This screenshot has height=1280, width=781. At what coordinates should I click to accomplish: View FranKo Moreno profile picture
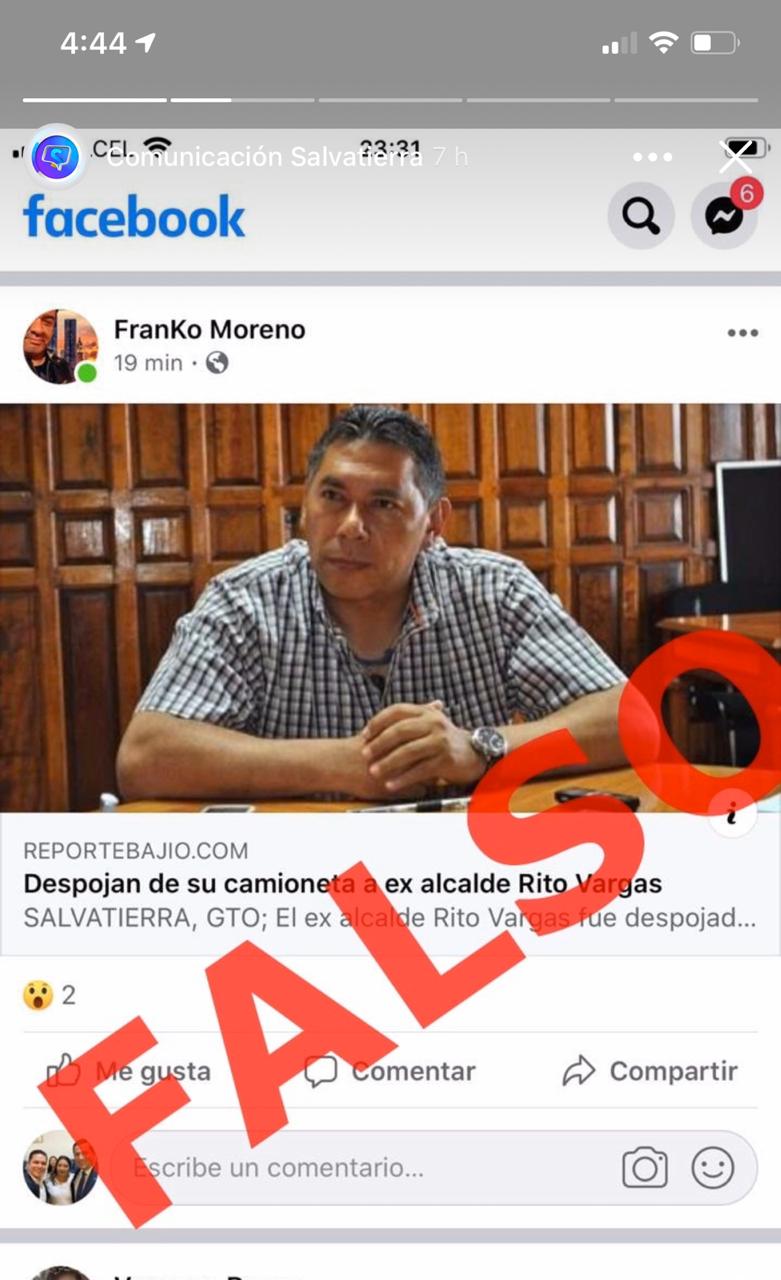pos(61,346)
